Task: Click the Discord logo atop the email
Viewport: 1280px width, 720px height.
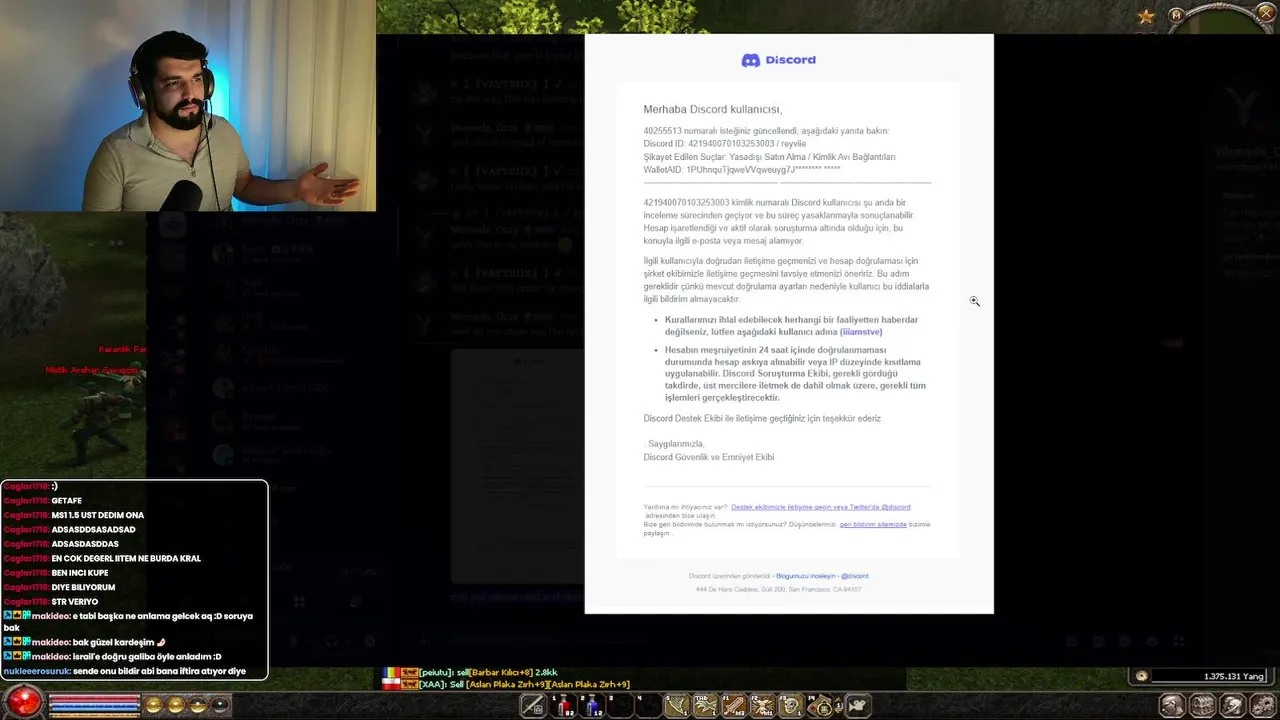Action: 778,60
